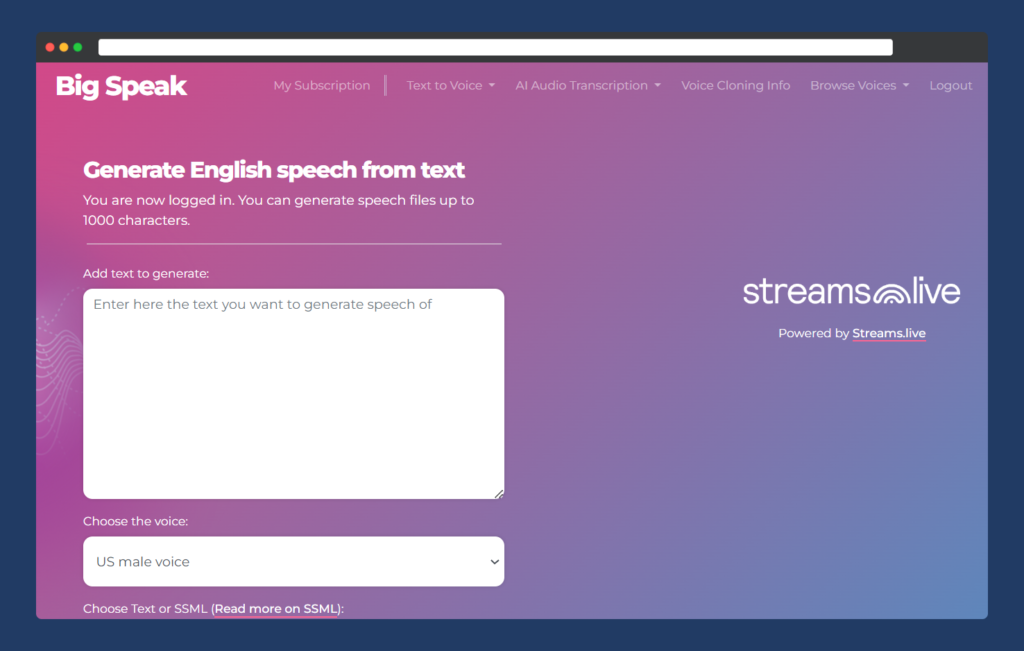Grab the textarea resize handle corner

pos(499,494)
